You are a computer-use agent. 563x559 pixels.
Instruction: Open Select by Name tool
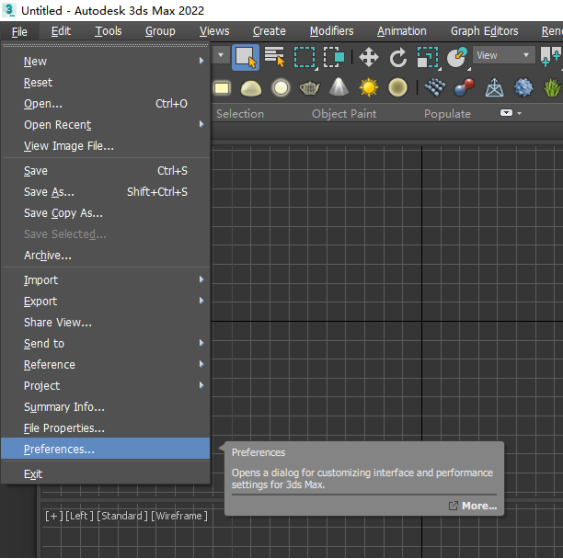pos(275,57)
